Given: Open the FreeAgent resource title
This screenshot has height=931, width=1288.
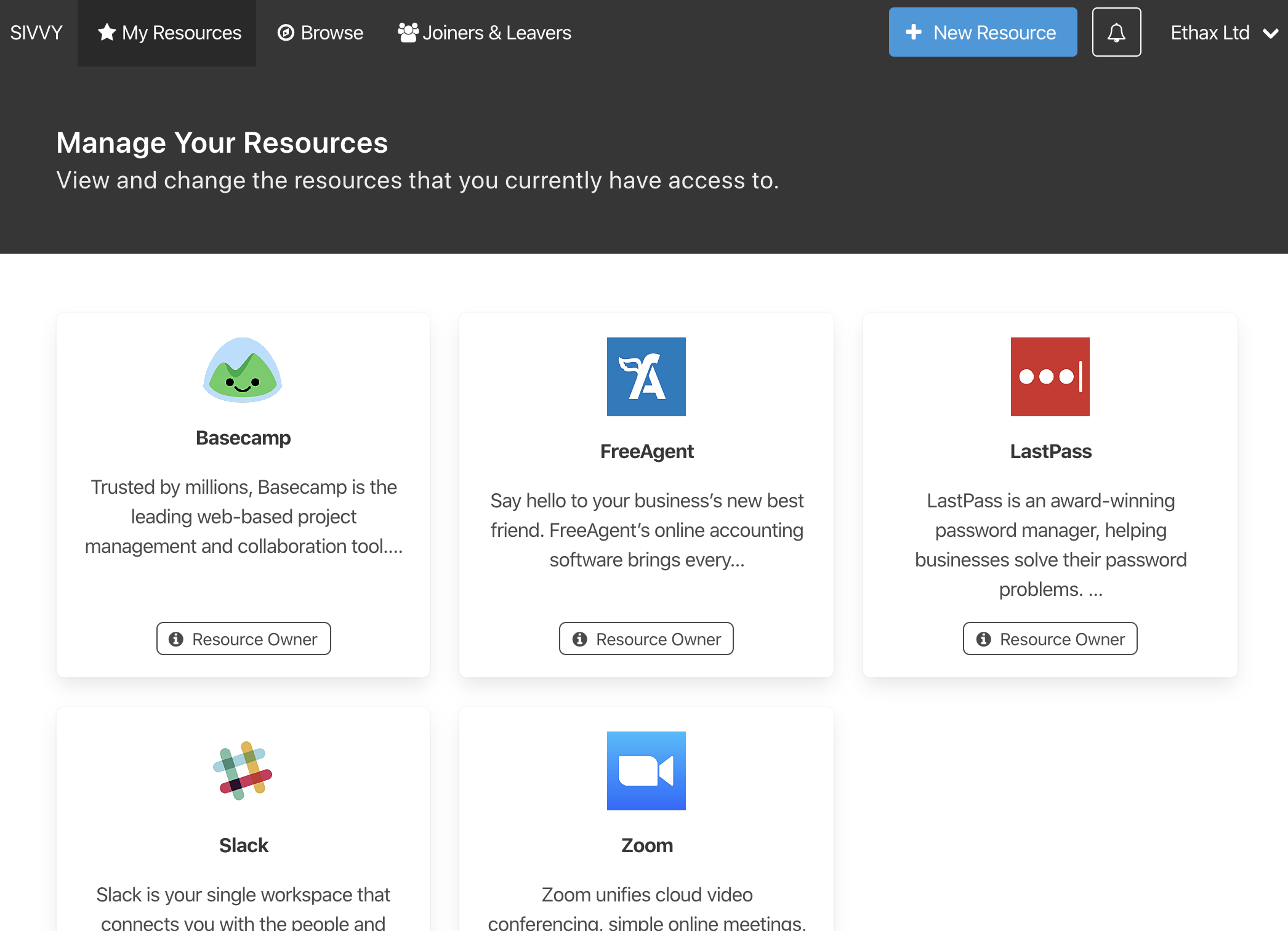Looking at the screenshot, I should coord(646,451).
